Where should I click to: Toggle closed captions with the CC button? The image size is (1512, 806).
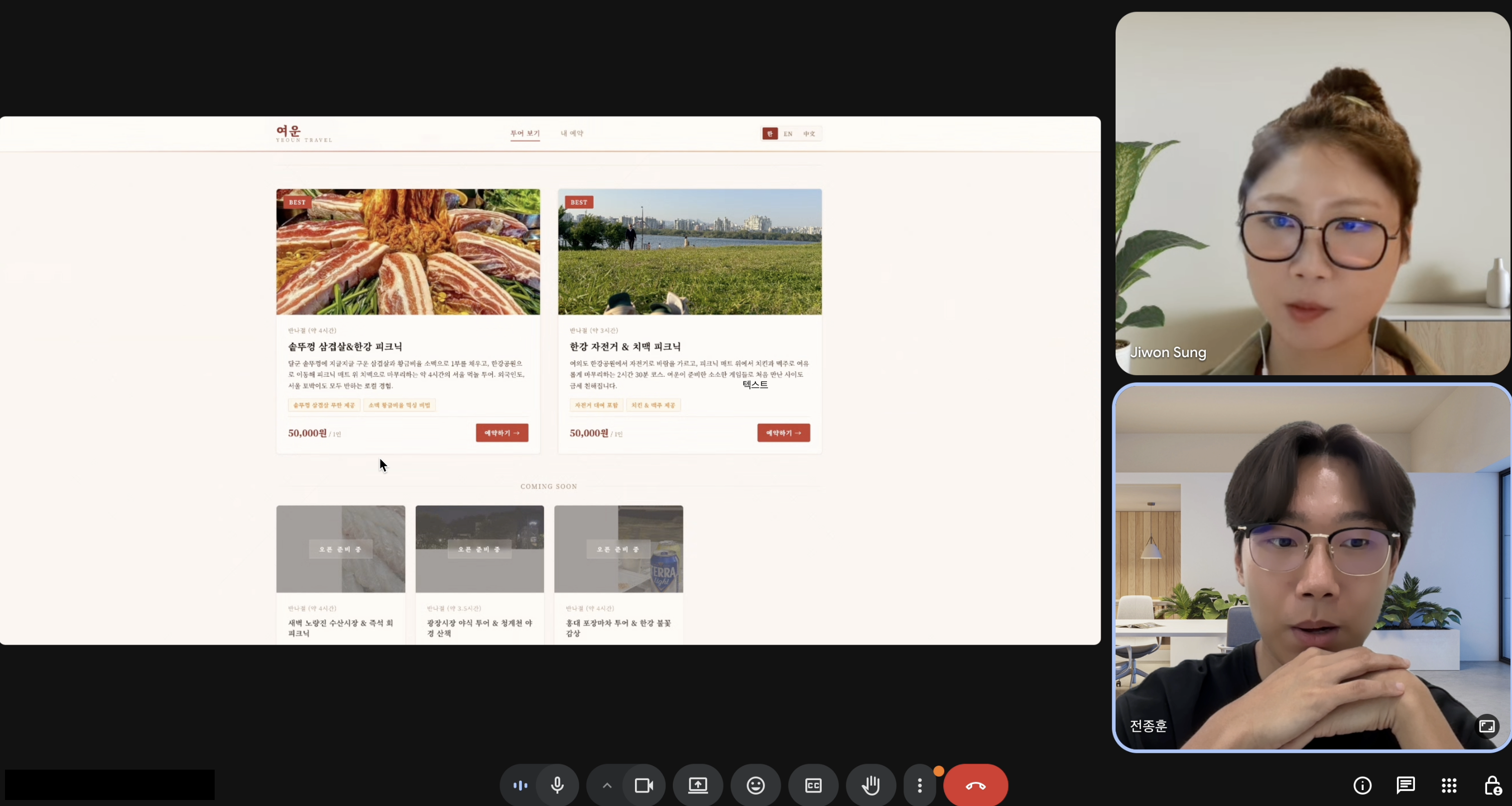tap(813, 786)
